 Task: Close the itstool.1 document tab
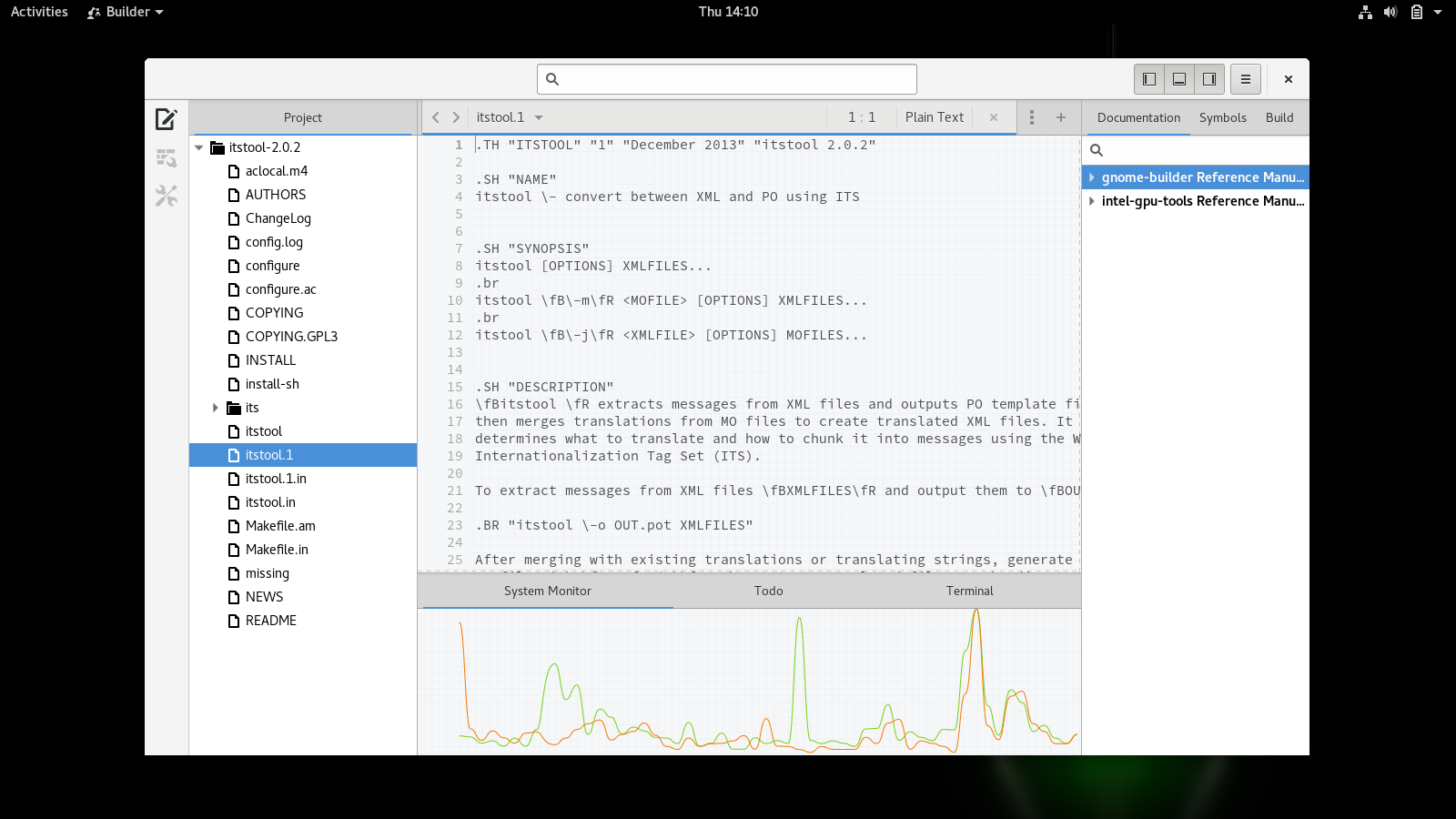pos(994,117)
